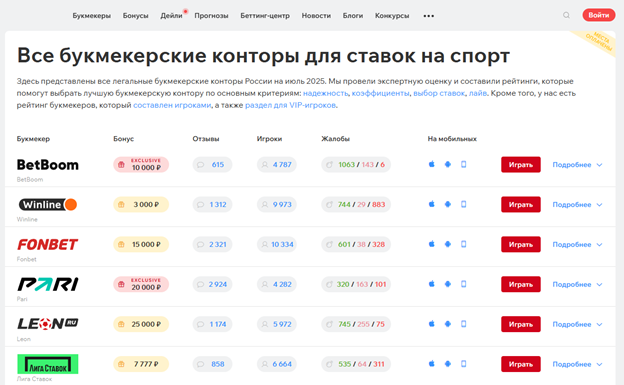Open Pari Android app icon
Viewport: 624px width, 385px height.
click(x=448, y=284)
